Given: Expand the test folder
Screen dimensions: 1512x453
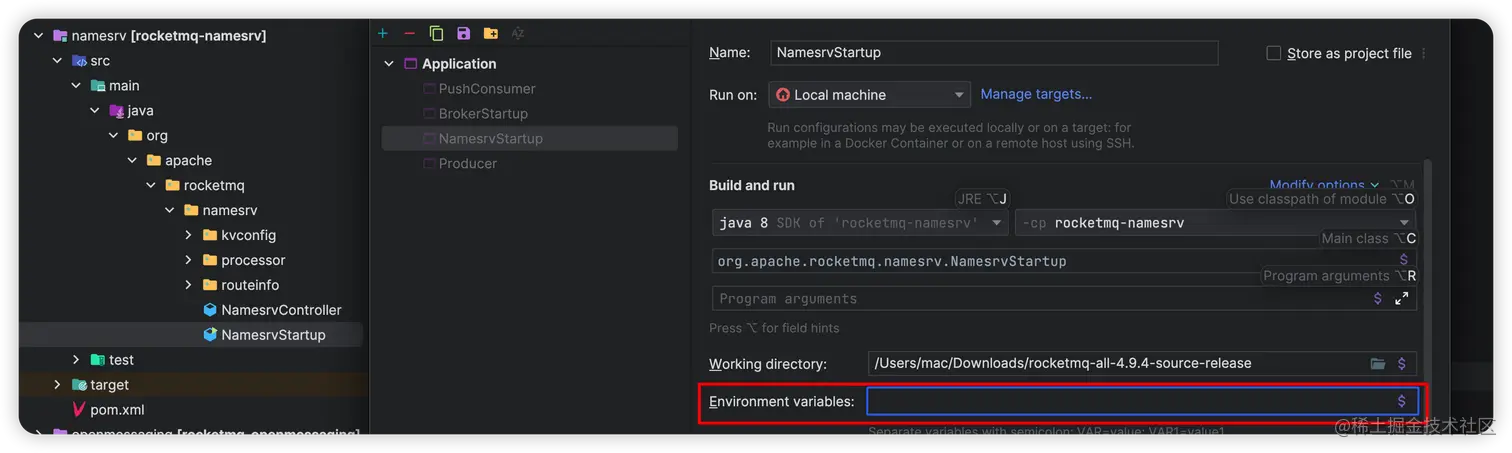Looking at the screenshot, I should pyautogui.click(x=76, y=360).
